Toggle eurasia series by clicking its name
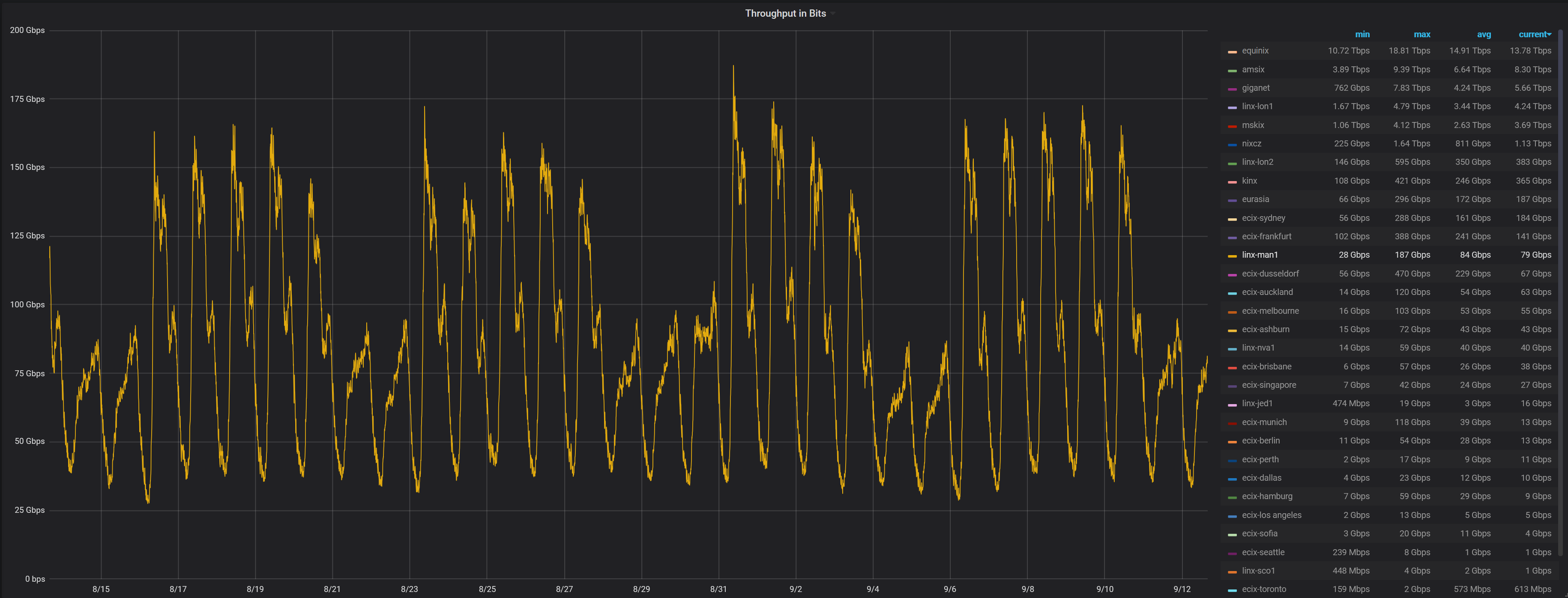This screenshot has height=598, width=1568. coord(1255,199)
